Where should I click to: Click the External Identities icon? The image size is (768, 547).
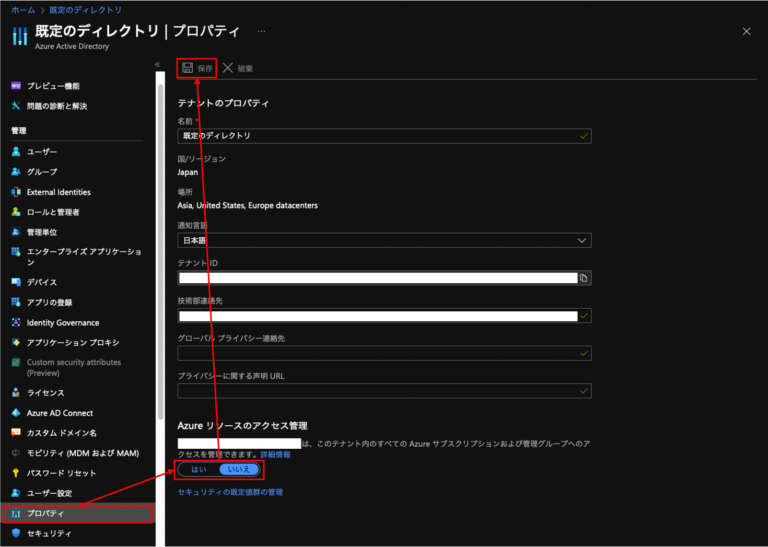(x=16, y=192)
